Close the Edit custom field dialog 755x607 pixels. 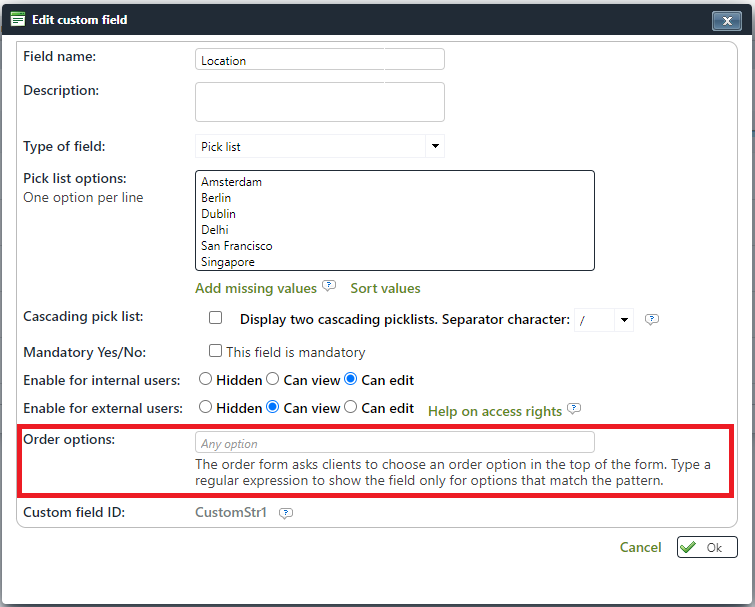click(x=725, y=20)
